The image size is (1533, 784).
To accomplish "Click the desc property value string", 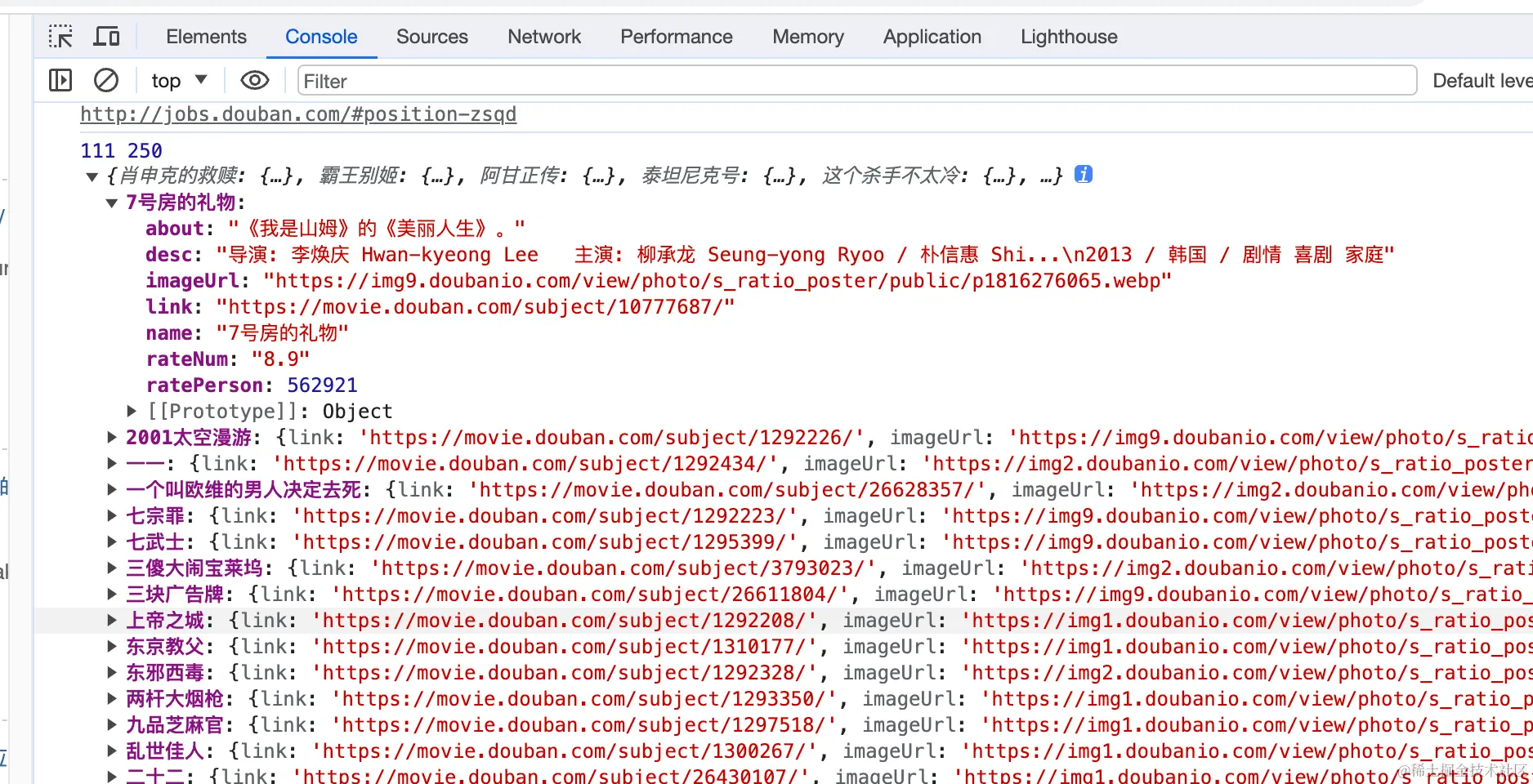I will (x=805, y=255).
